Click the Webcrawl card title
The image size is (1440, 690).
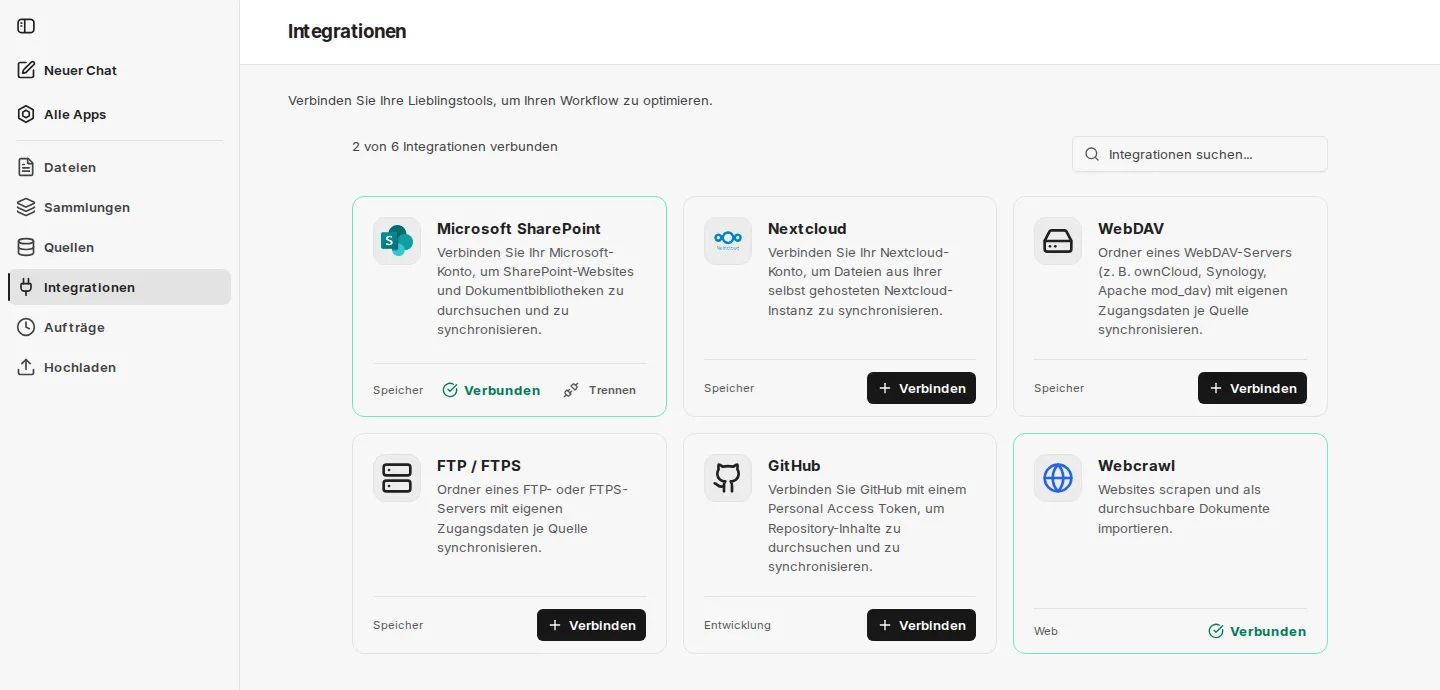[1136, 465]
